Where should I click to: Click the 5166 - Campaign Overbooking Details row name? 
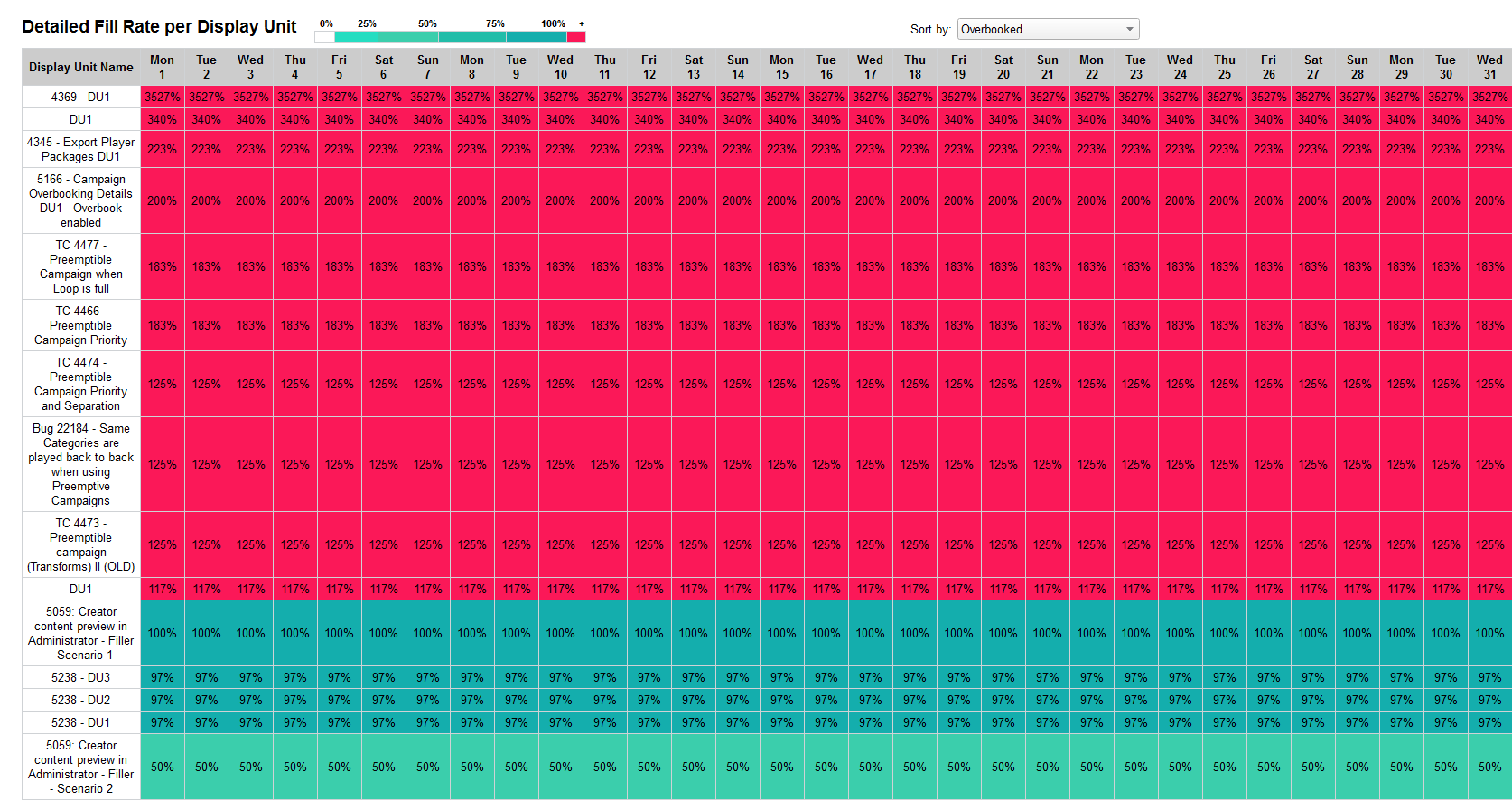point(81,200)
